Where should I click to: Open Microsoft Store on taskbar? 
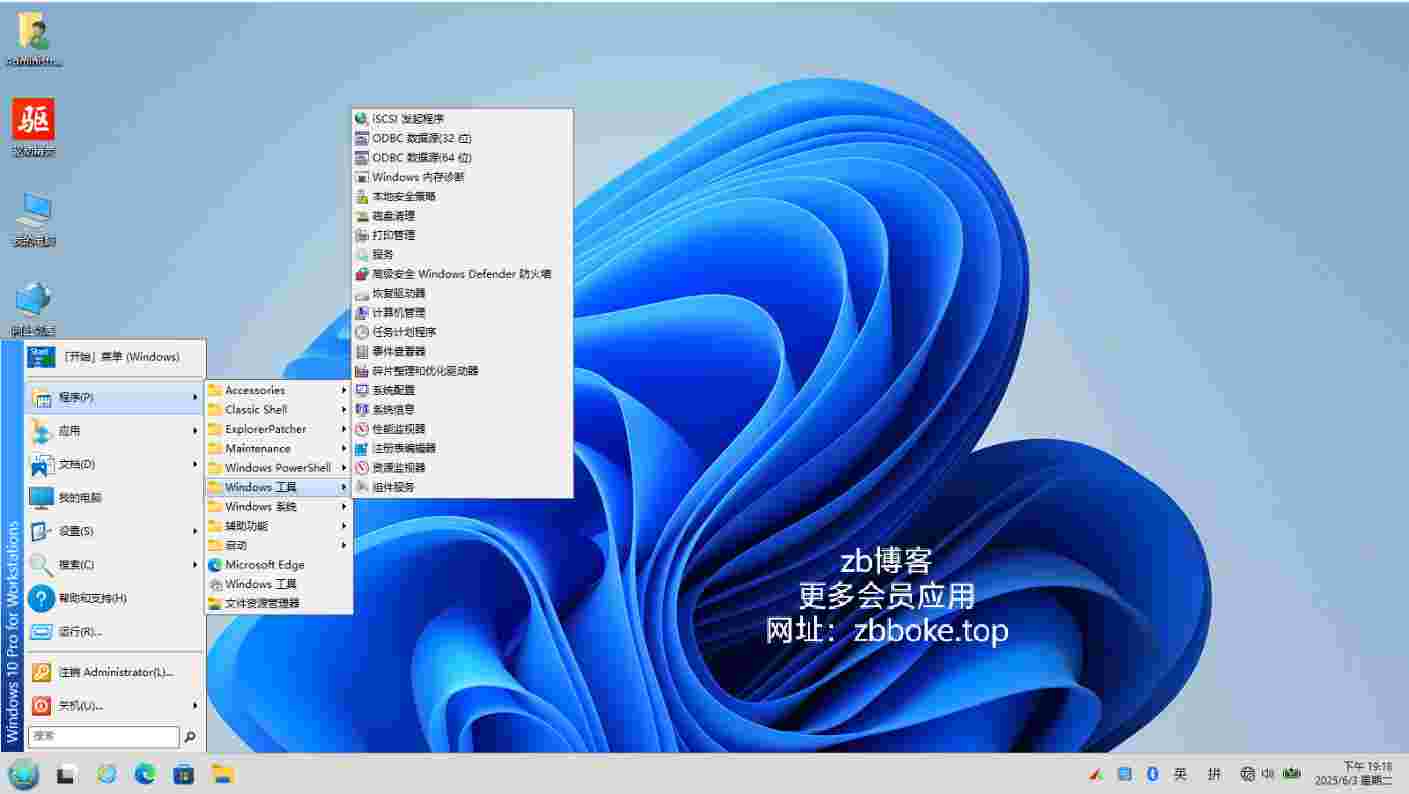[x=184, y=774]
